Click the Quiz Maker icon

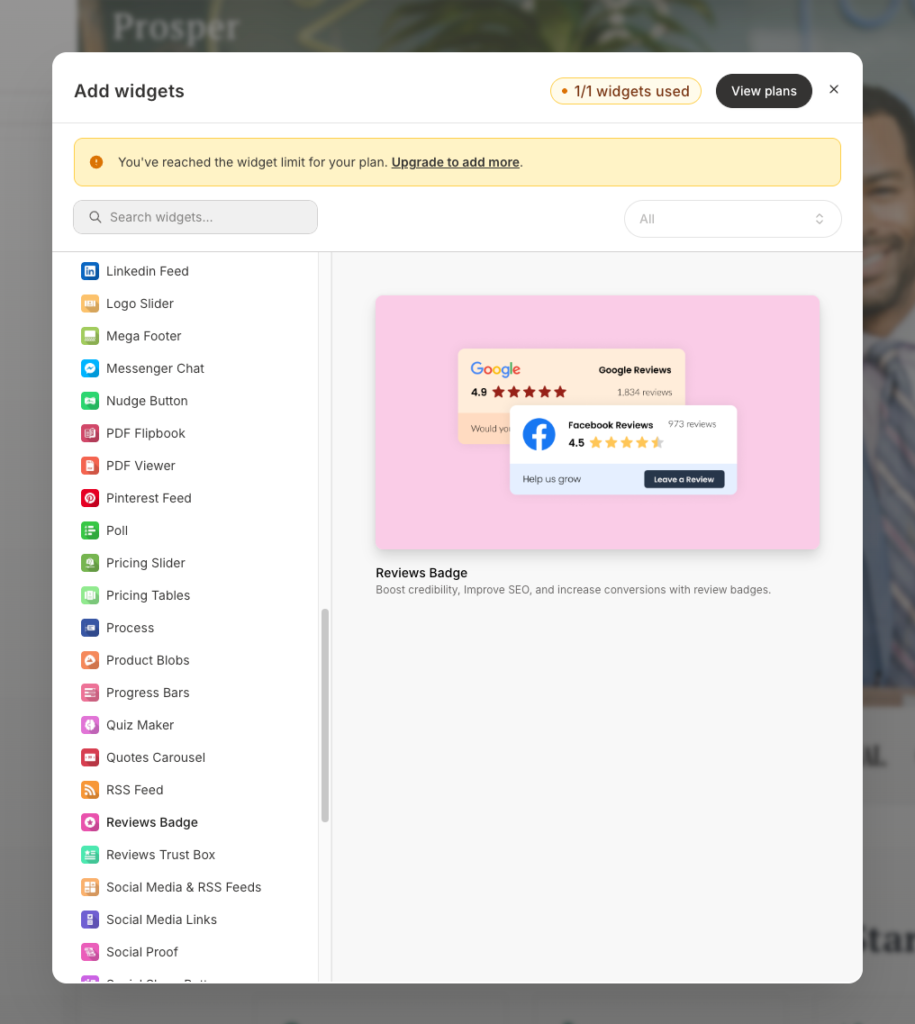click(89, 724)
